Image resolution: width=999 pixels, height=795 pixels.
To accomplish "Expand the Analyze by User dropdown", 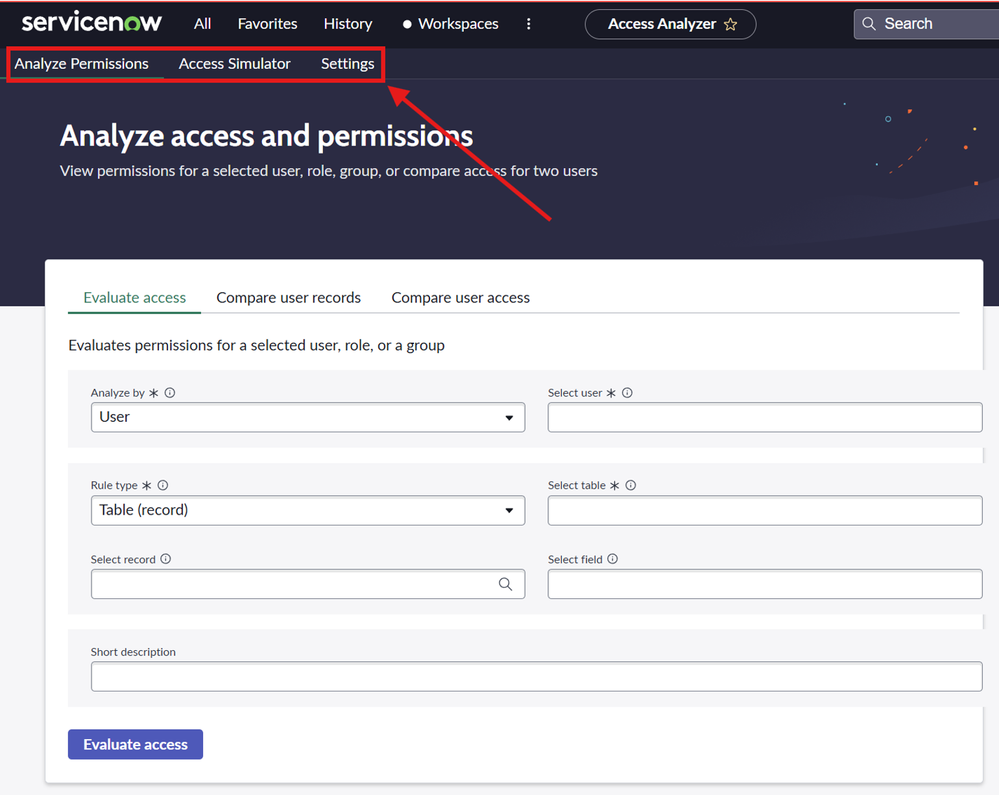I will pos(307,417).
